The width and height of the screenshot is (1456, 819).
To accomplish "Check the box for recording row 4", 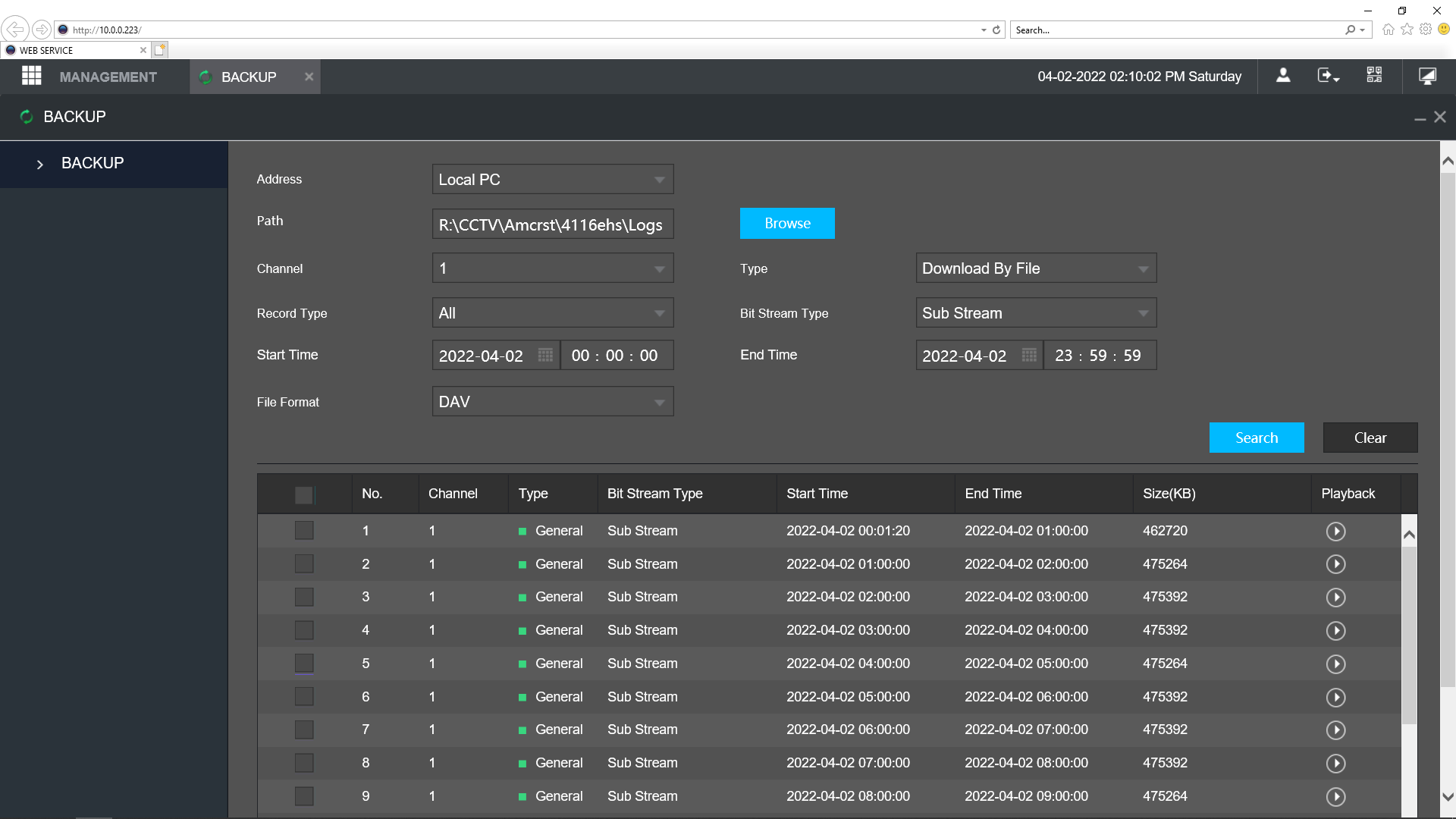I will point(304,630).
